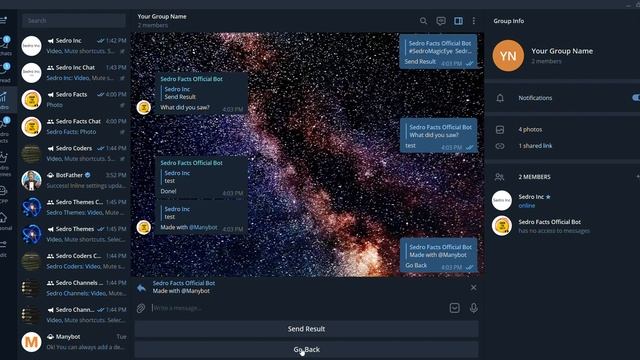Screen dimensions: 640x360
Task: Click the chat list Search field
Action: pyautogui.click(x=74, y=20)
